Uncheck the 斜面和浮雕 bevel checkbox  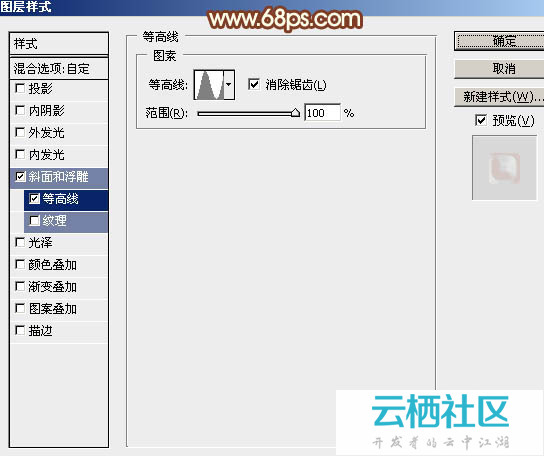tap(20, 177)
